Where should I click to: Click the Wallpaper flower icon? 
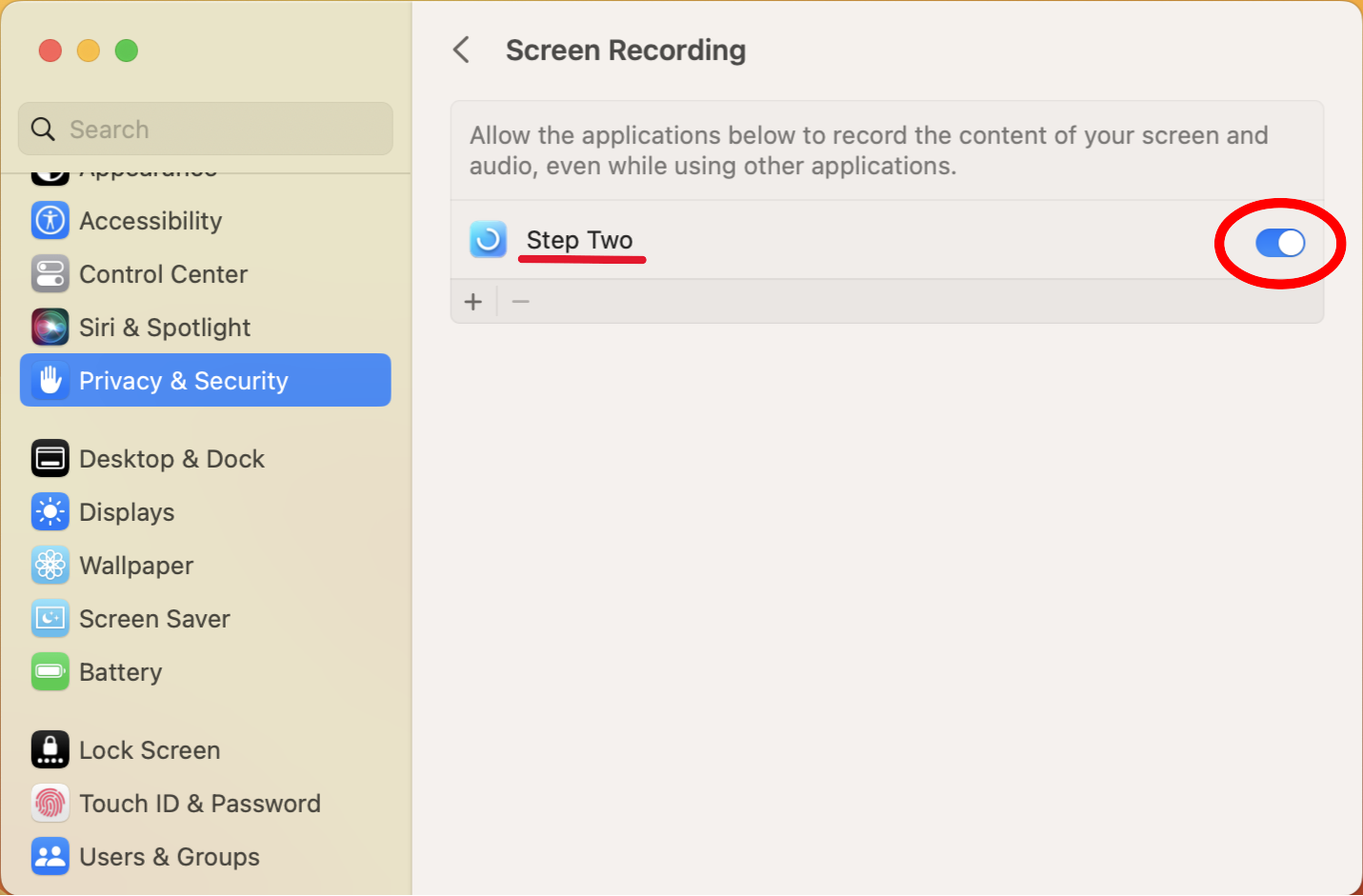coord(50,566)
